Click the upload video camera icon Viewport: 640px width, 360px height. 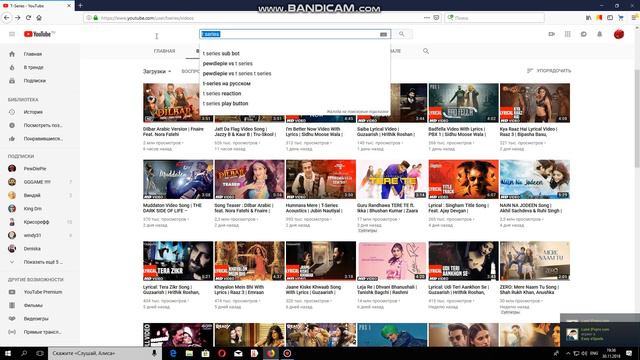tap(551, 34)
